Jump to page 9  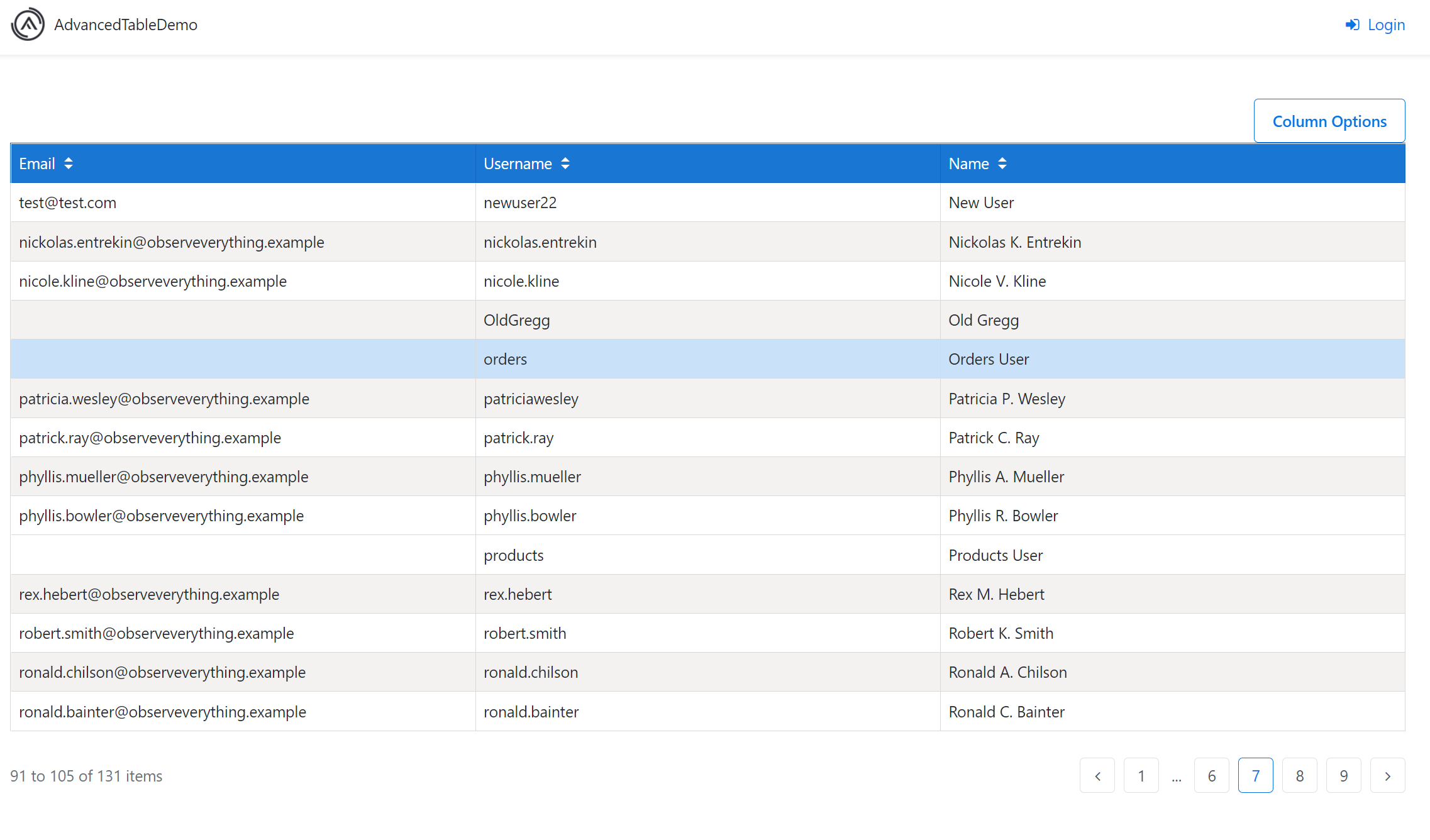1344,776
